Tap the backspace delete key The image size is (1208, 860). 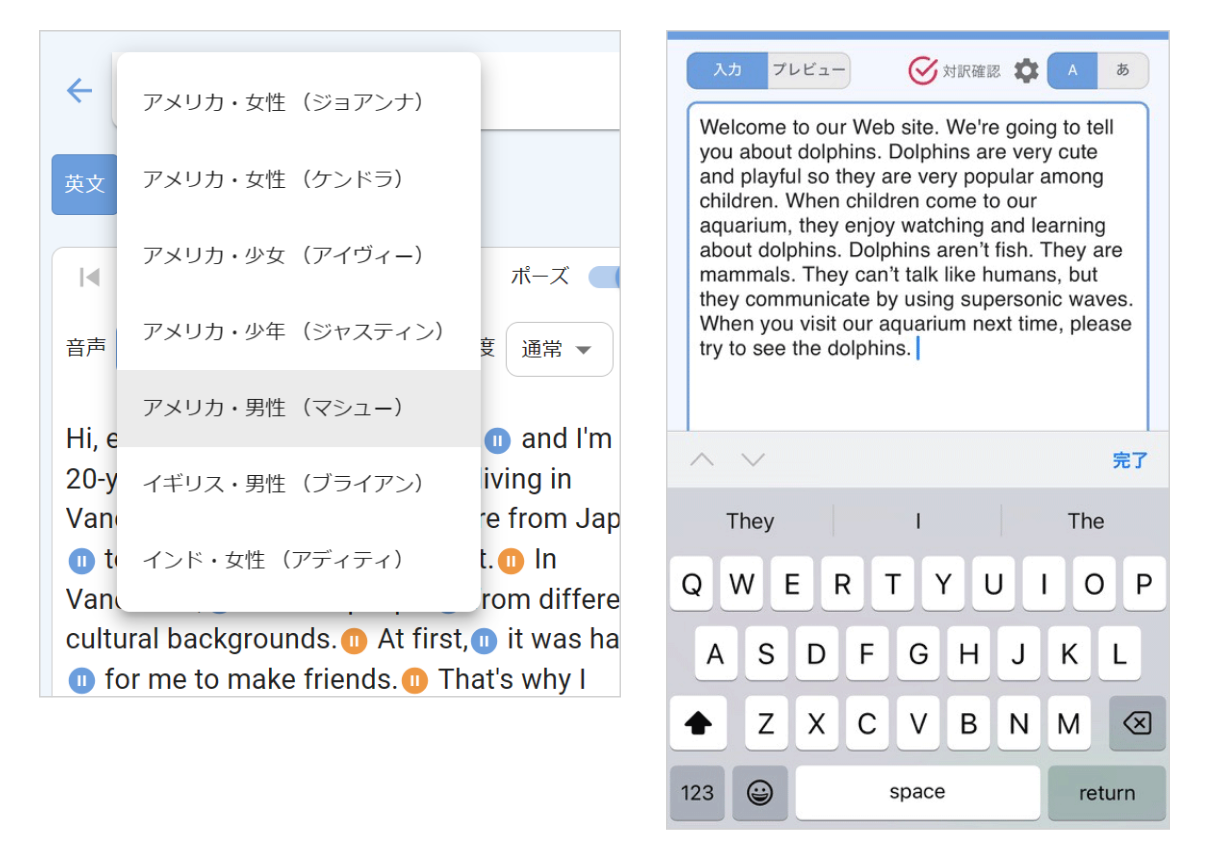[1137, 724]
